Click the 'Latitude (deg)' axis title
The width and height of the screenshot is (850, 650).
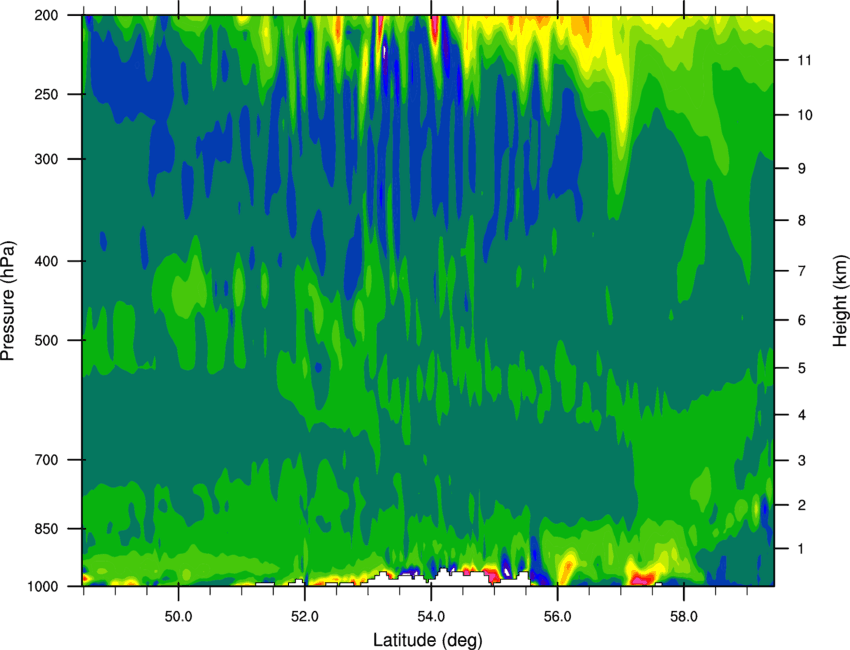427,640
